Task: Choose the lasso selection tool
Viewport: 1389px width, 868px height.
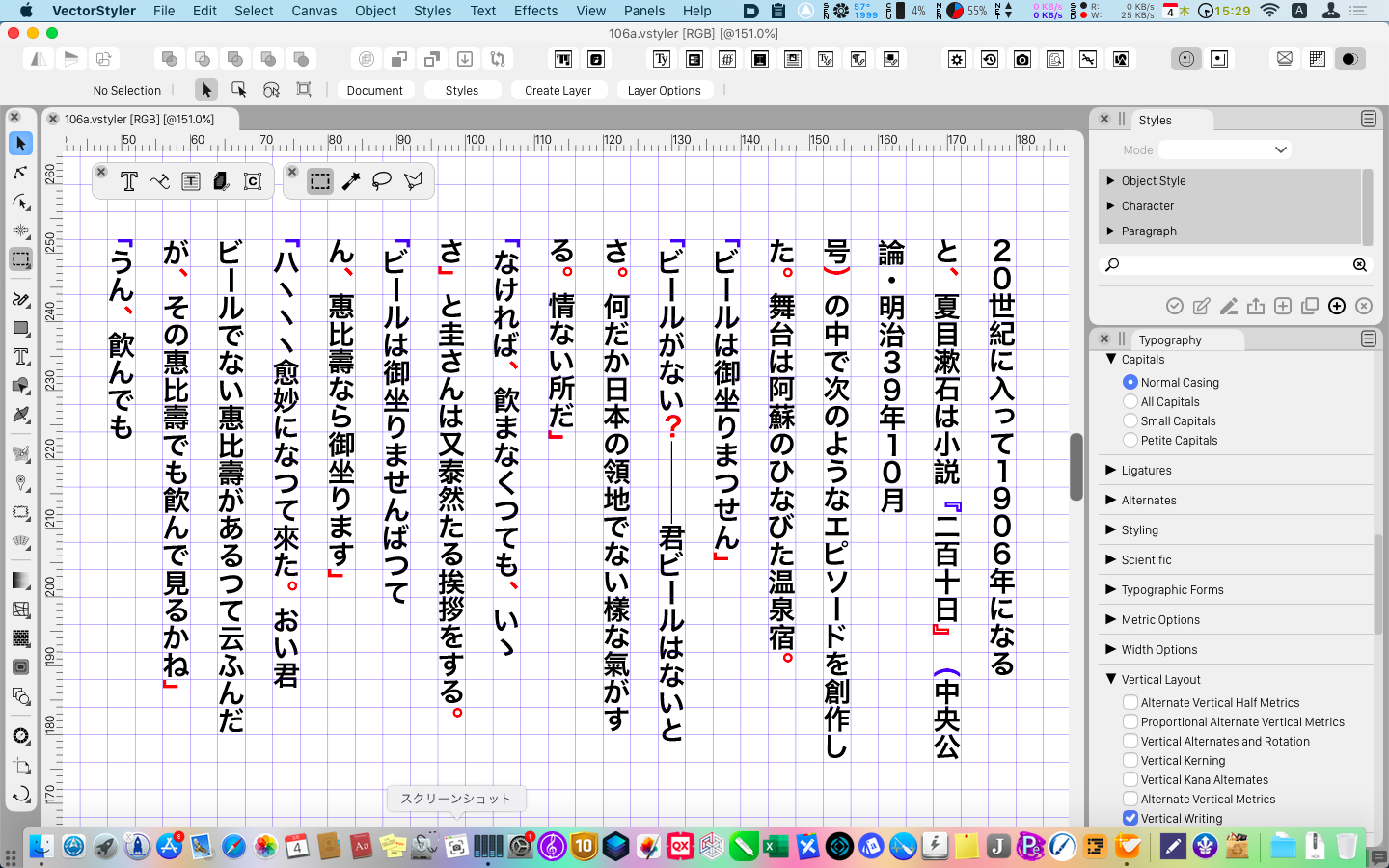Action: (x=382, y=181)
